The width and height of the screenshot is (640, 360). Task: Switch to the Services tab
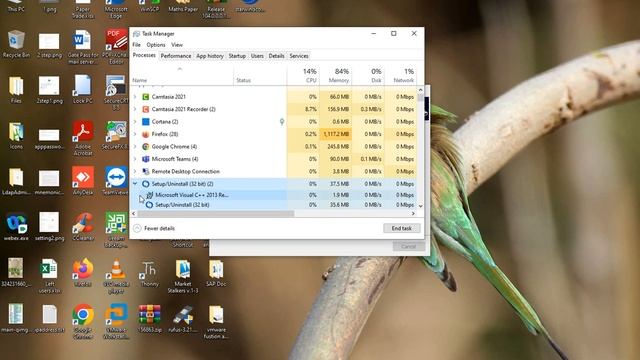299,56
